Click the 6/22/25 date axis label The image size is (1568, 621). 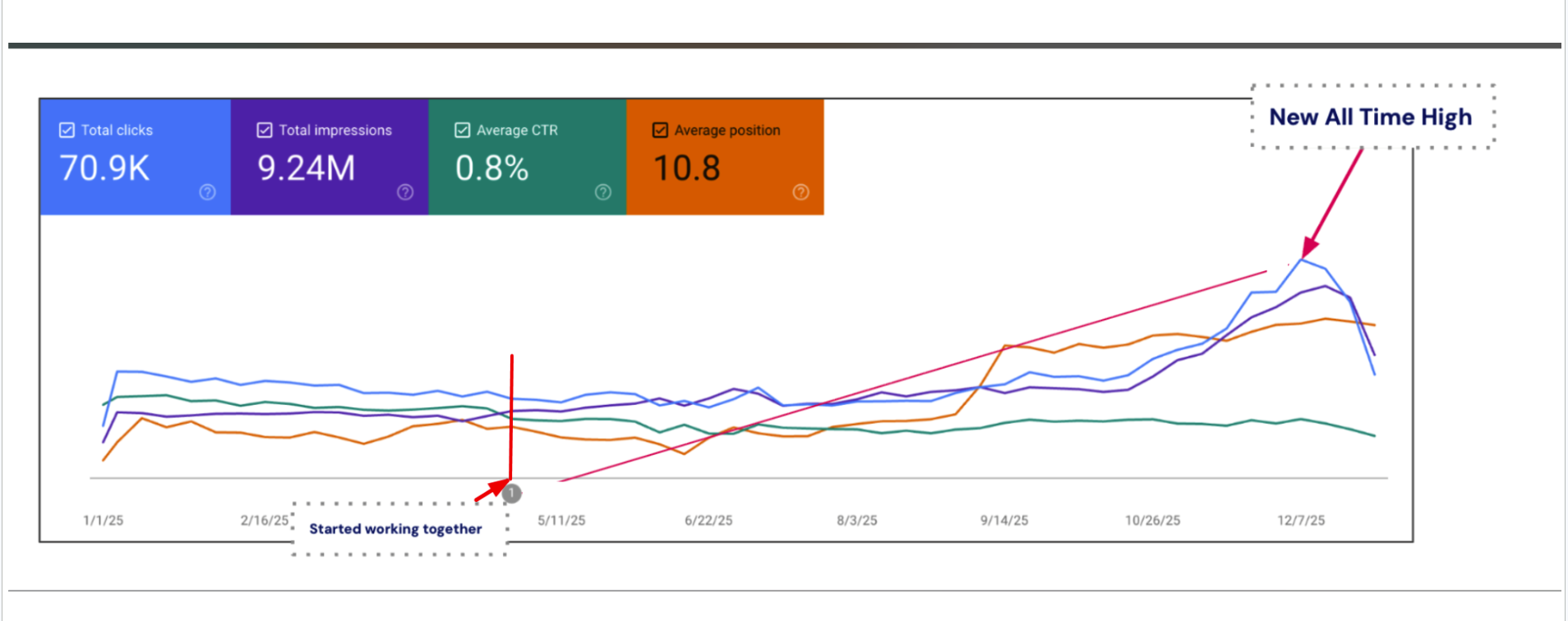pos(708,520)
